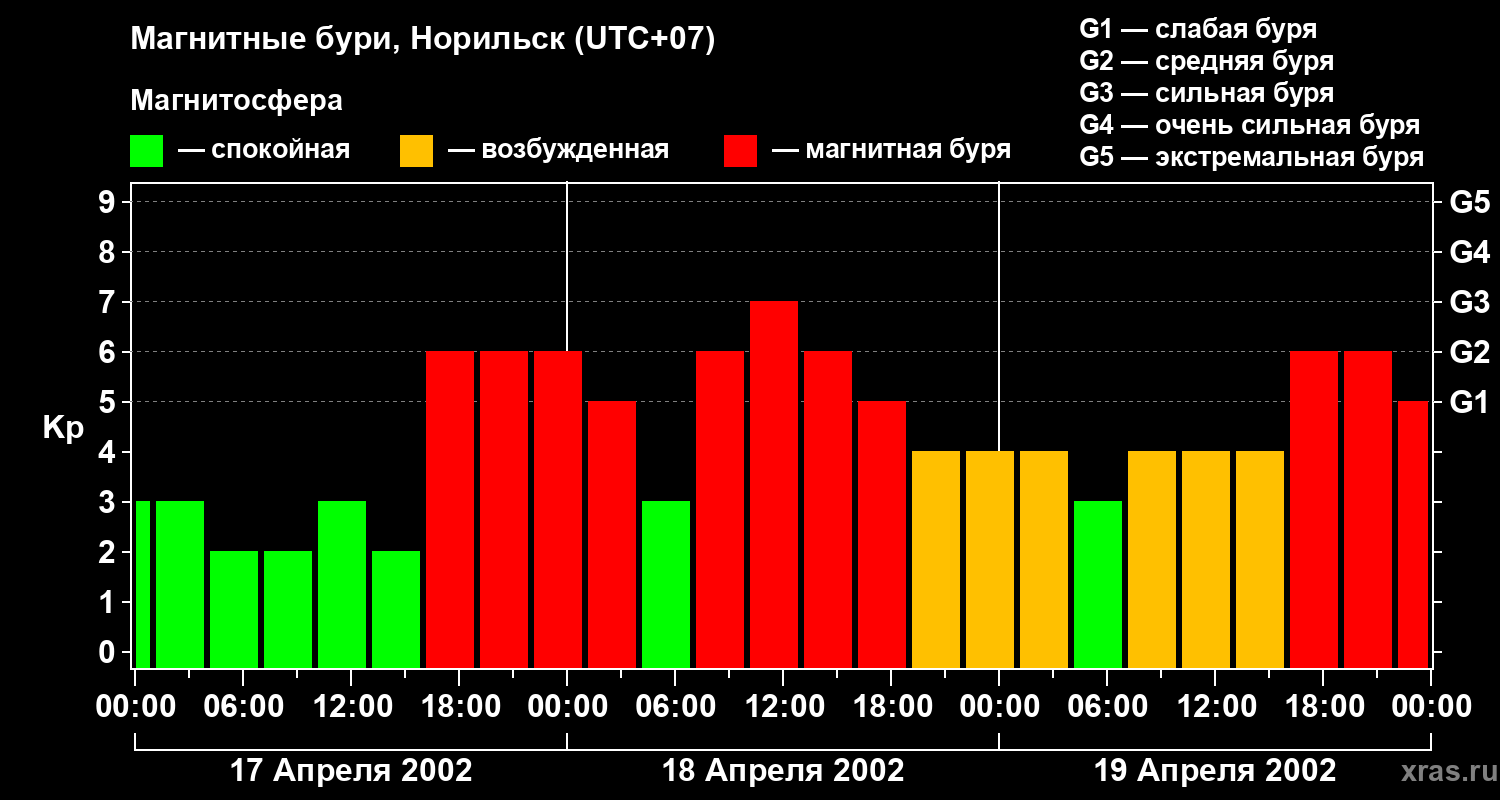
Task: Click the 'G1' label on the right-hand scale
Action: tap(1469, 402)
